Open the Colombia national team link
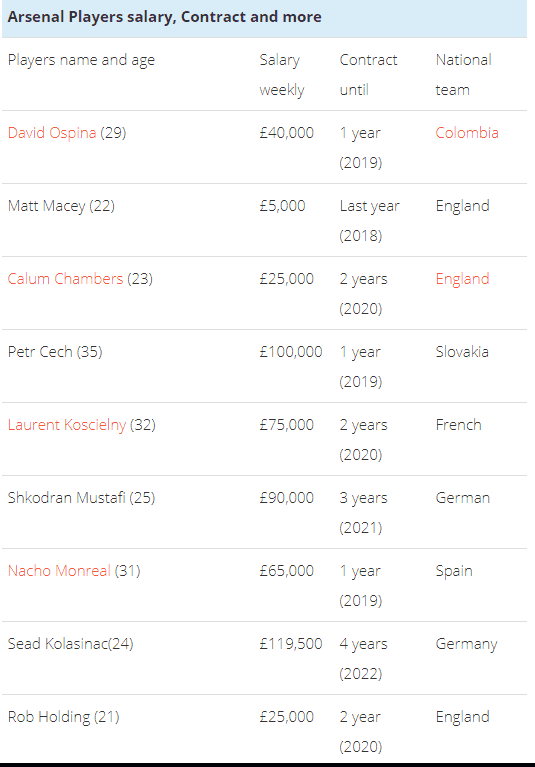Screen dimensions: 535x767 [467, 133]
